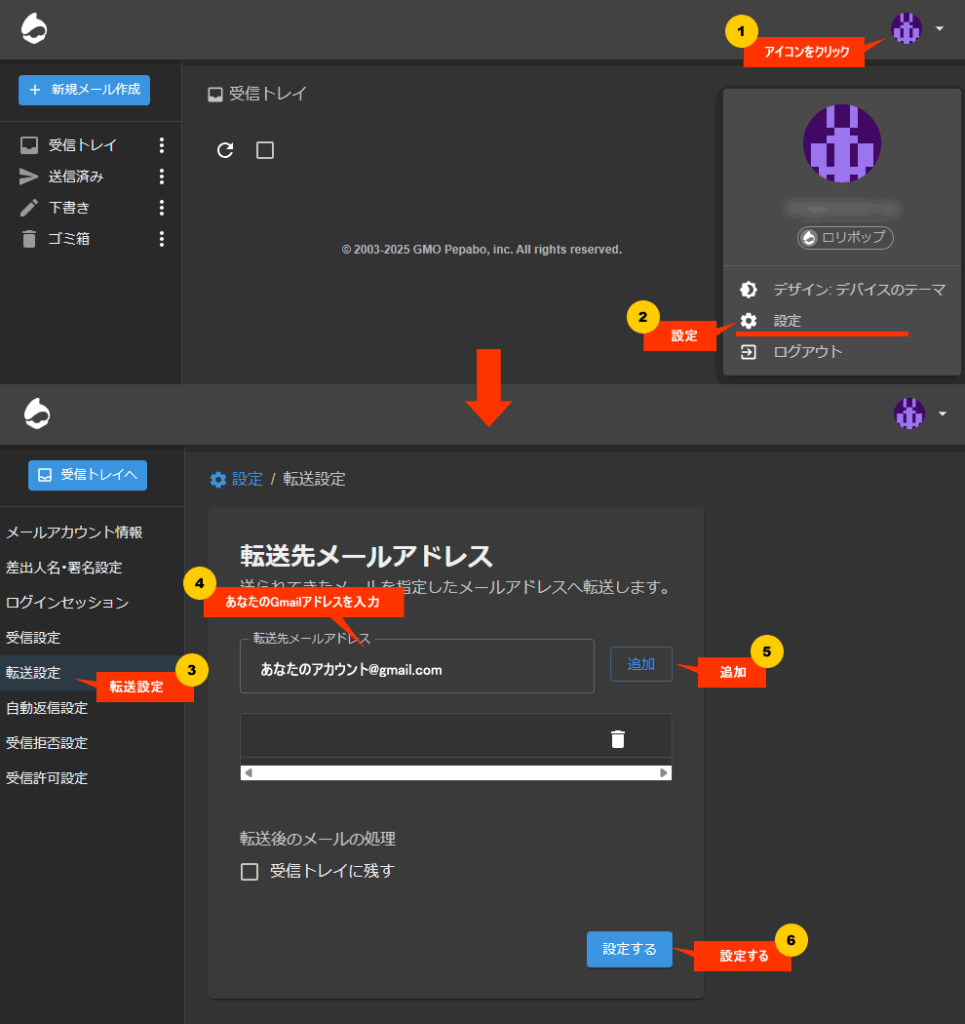
Task: Open the account dropdown arrow at top right
Action: point(939,29)
